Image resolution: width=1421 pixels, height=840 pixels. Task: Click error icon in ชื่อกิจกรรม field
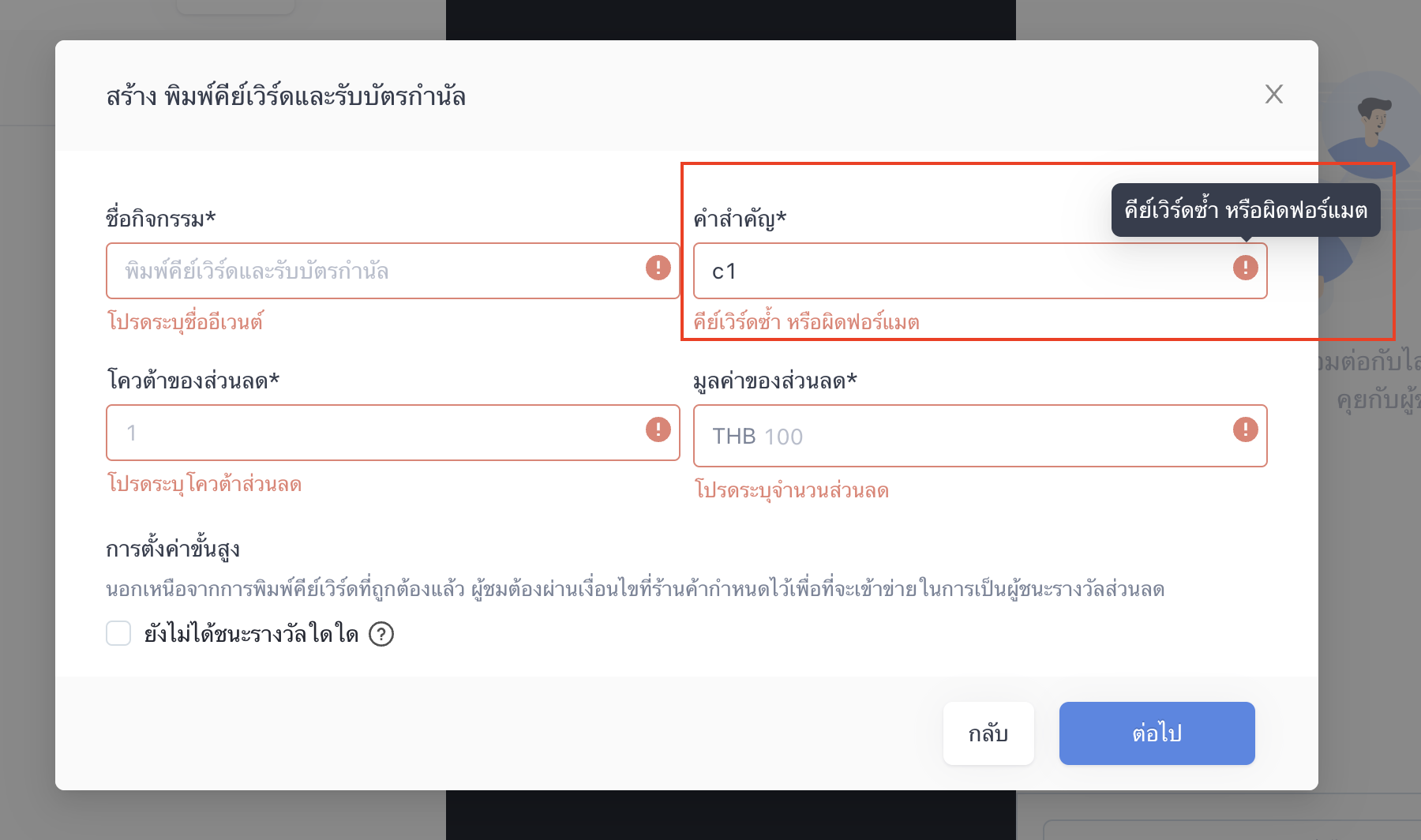point(658,268)
